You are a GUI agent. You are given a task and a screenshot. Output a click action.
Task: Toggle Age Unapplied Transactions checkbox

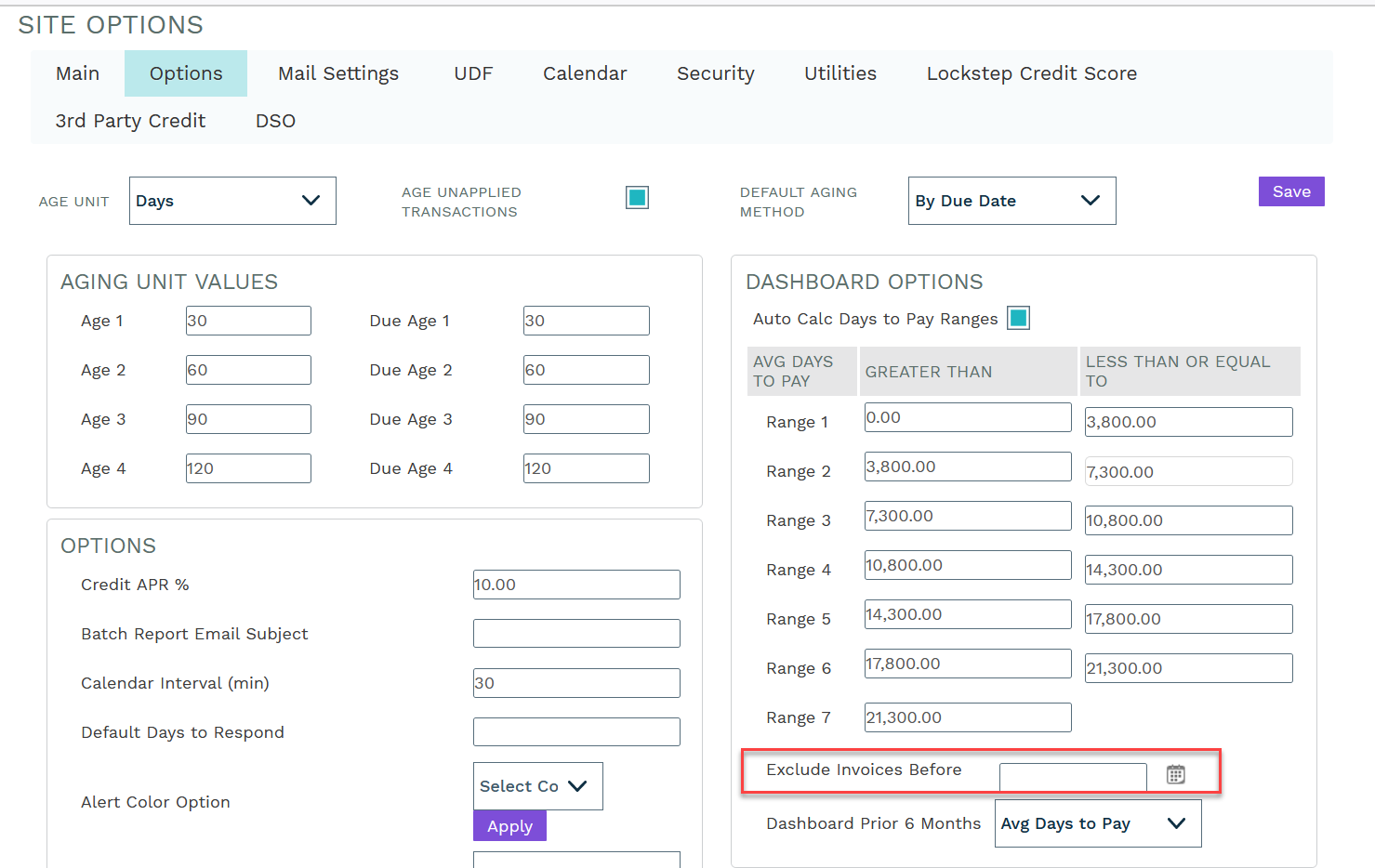637,198
